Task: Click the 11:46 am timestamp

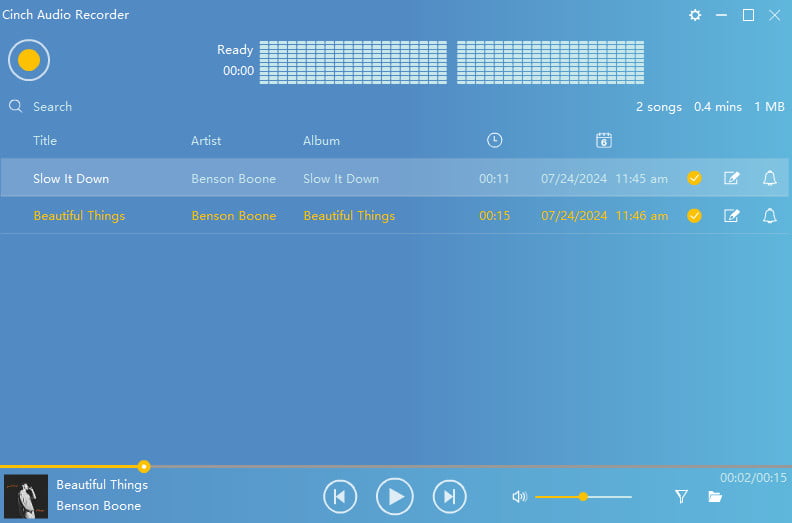Action: click(x=641, y=216)
